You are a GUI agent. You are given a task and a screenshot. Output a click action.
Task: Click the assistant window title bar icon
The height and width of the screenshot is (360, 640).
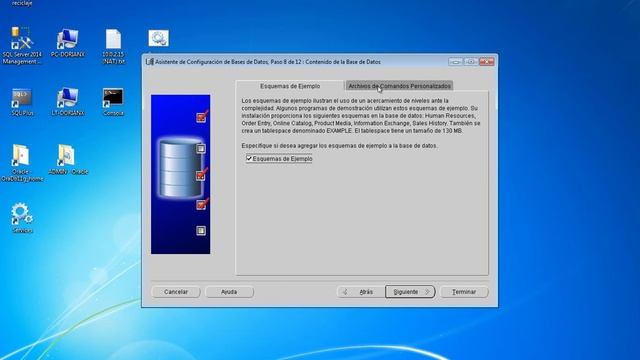(x=150, y=62)
